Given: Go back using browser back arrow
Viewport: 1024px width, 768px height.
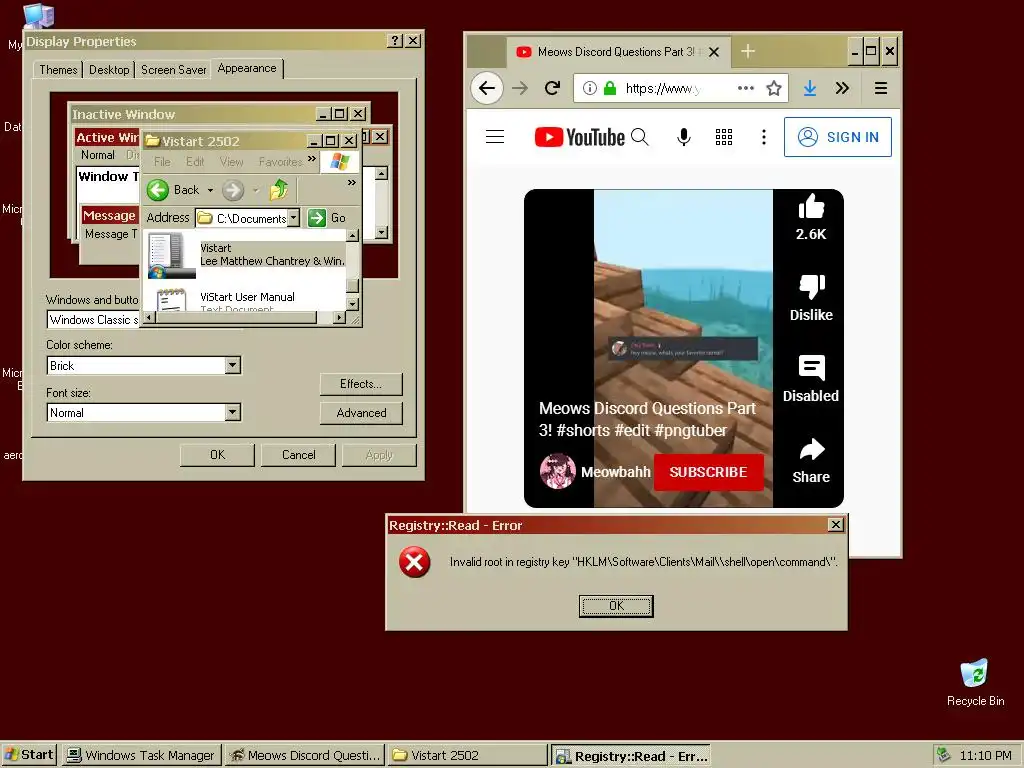Looking at the screenshot, I should click(x=487, y=88).
